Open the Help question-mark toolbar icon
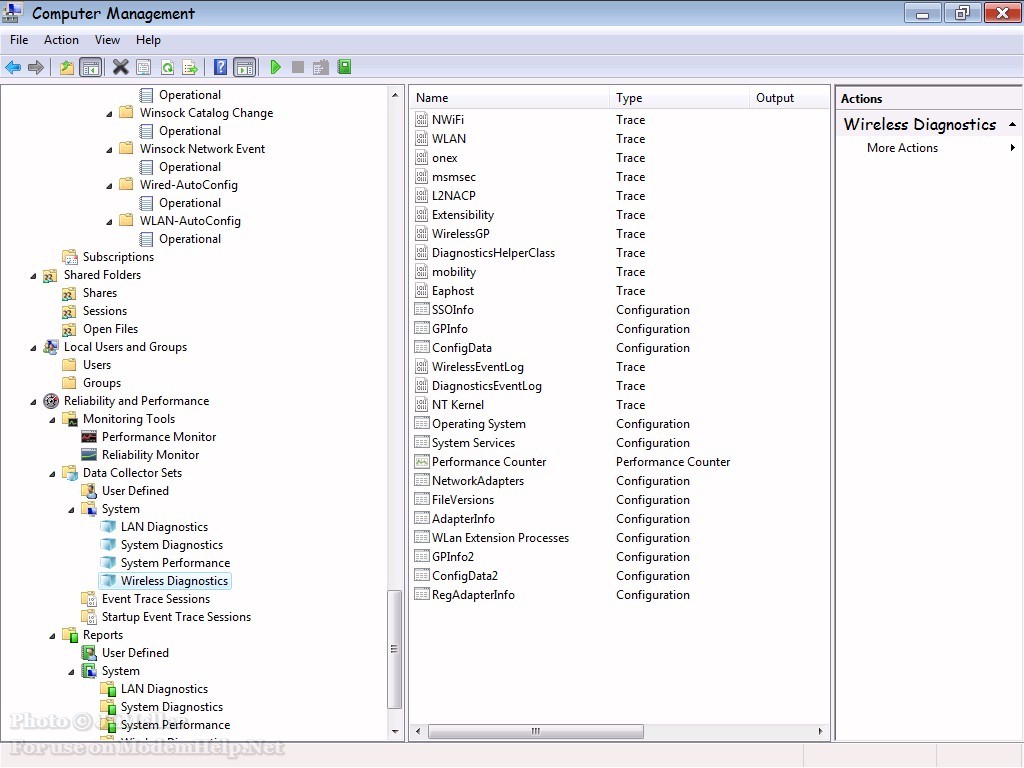Screen dimensions: 1024x768 [x=221, y=67]
